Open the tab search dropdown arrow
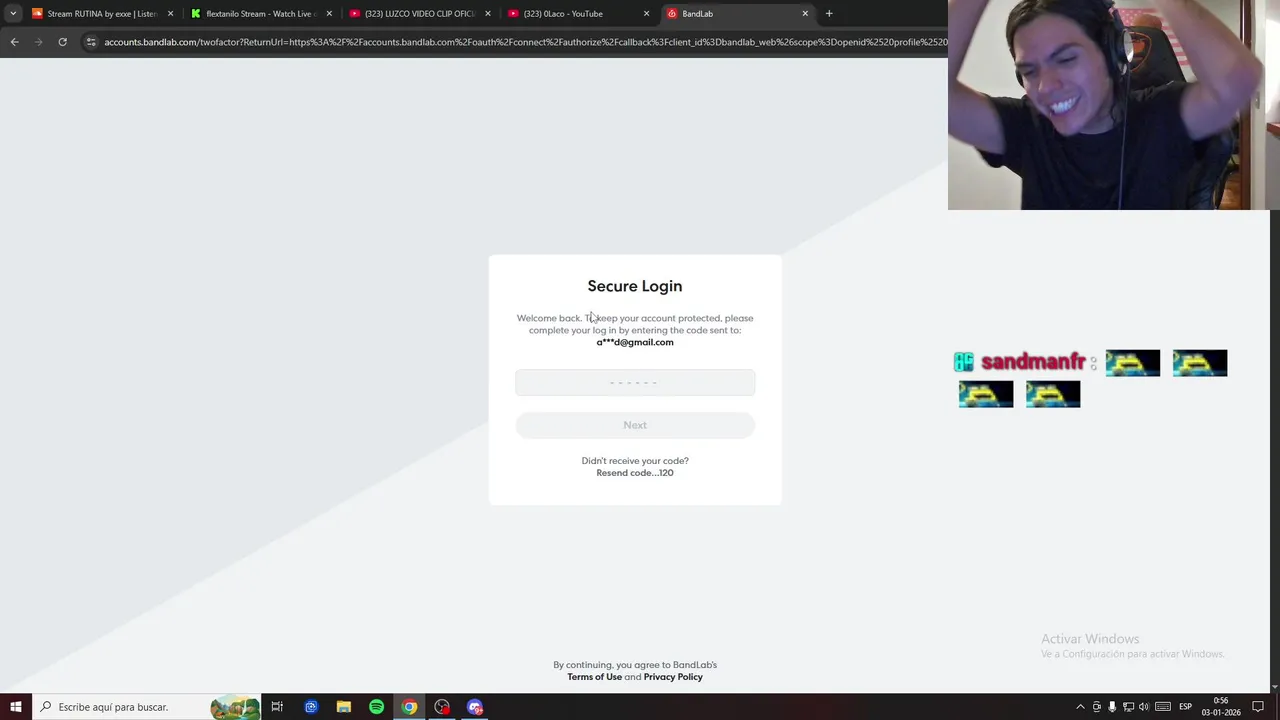Image resolution: width=1280 pixels, height=720 pixels. tap(13, 14)
